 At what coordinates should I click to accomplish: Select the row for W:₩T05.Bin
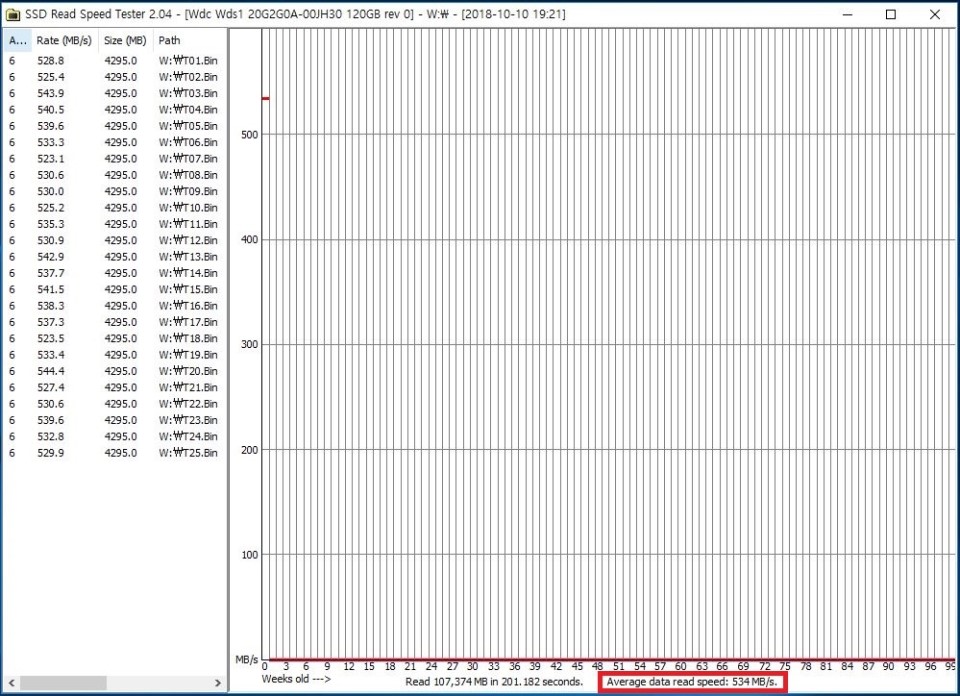pyautogui.click(x=114, y=126)
